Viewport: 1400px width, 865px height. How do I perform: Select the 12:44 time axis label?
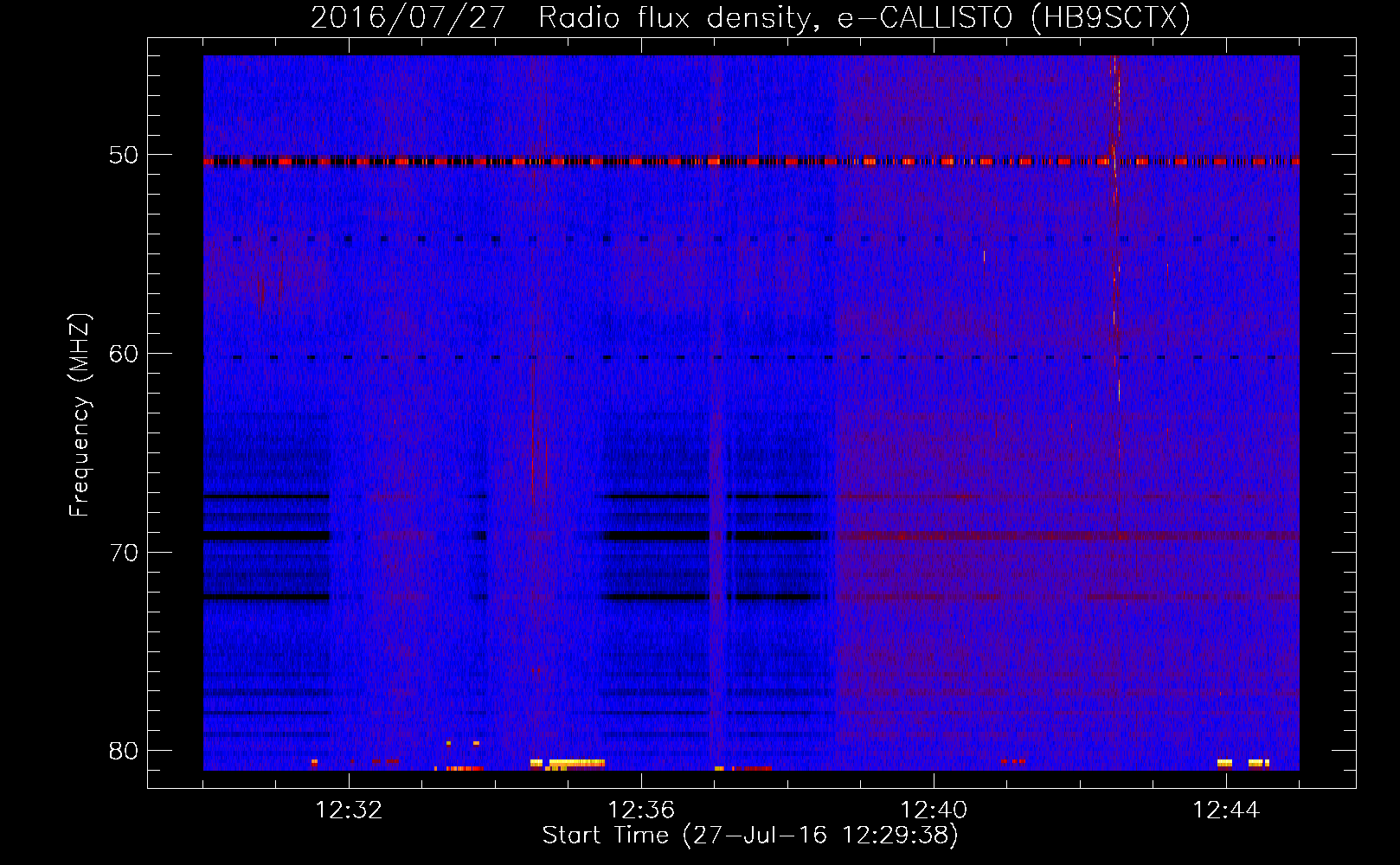pos(1226,810)
